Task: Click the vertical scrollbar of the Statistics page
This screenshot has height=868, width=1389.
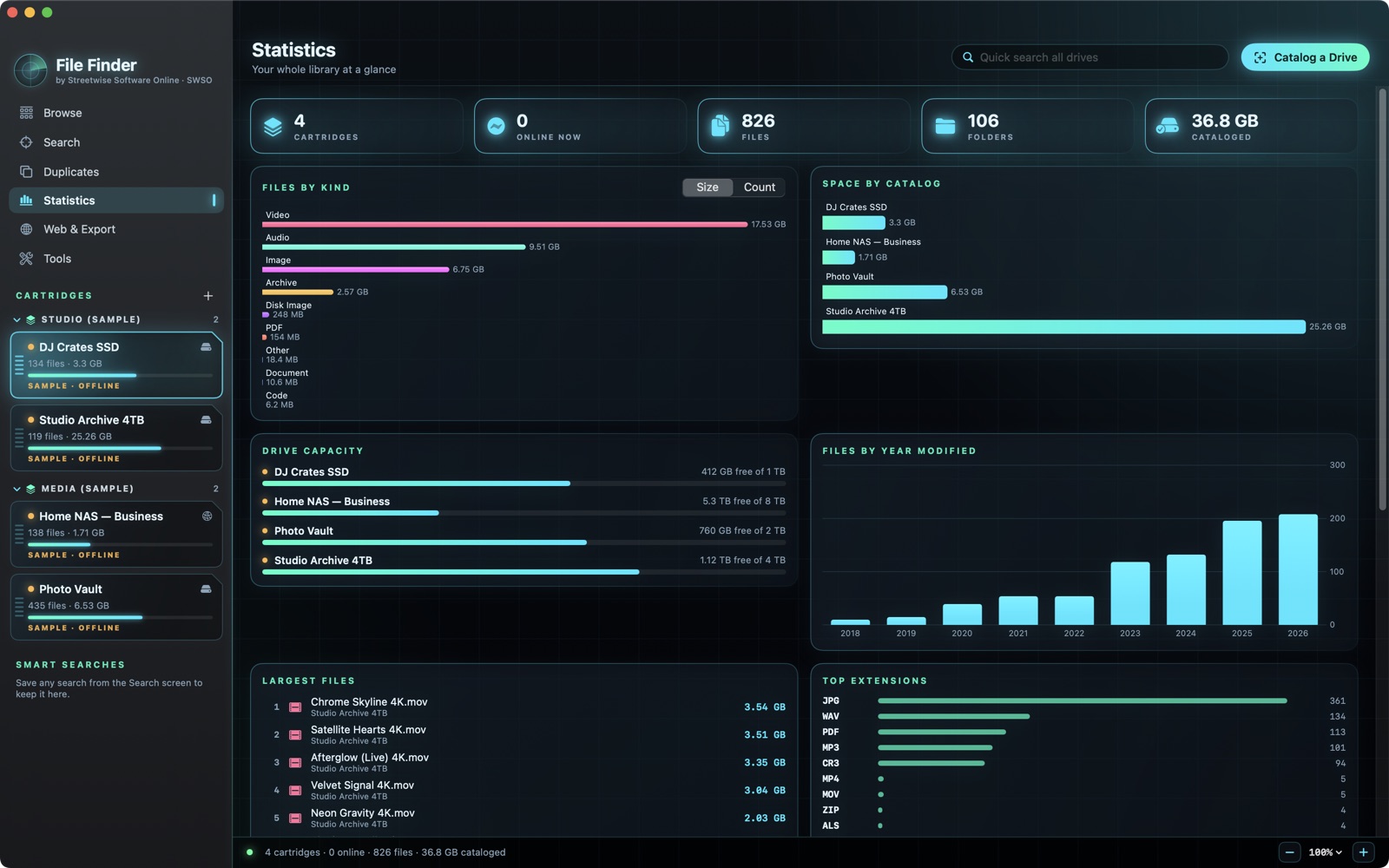Action: click(x=1383, y=299)
